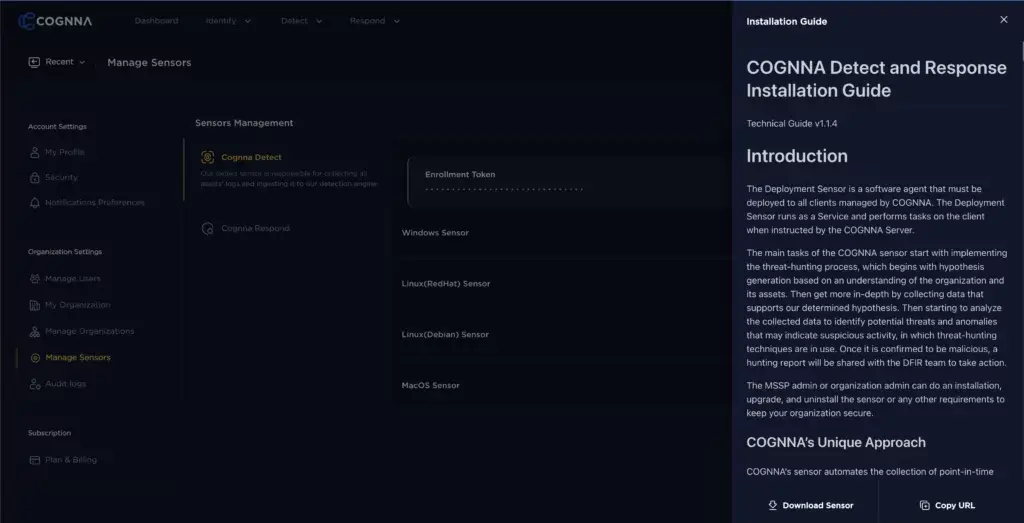Expand the Respond chevron arrow
The height and width of the screenshot is (523, 1024).
click(396, 21)
